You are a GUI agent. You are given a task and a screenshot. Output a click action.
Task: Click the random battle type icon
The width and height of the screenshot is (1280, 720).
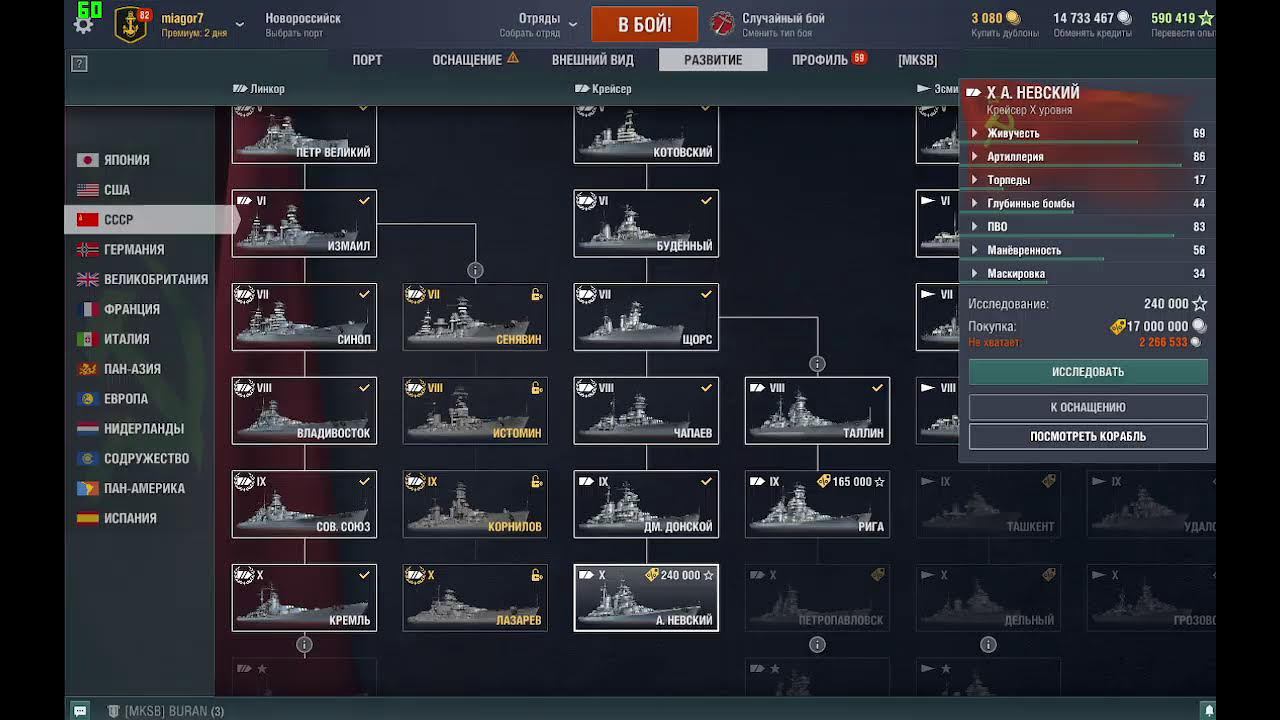click(x=722, y=24)
